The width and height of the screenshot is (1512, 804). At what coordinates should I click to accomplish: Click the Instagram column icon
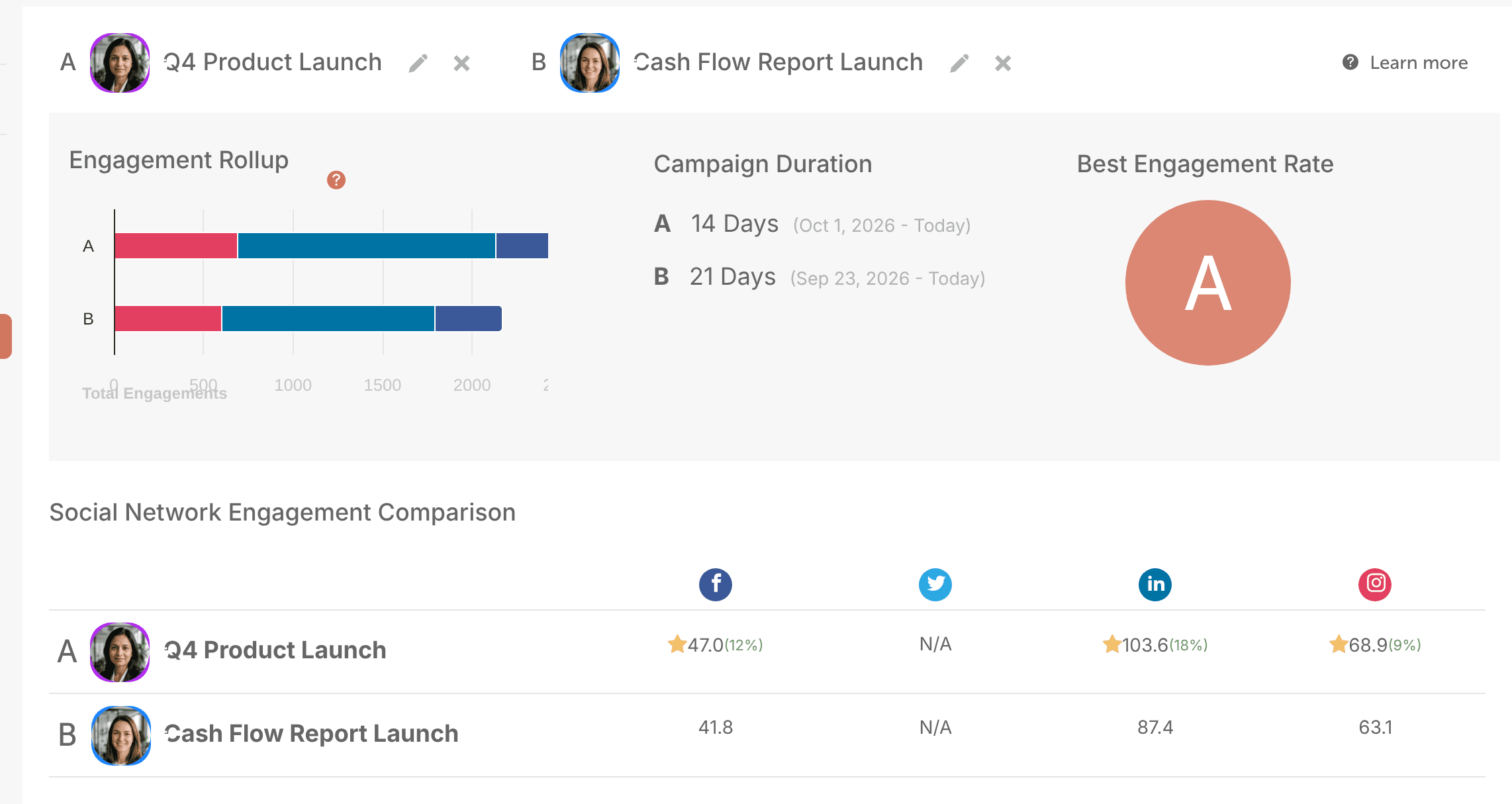[x=1375, y=585]
